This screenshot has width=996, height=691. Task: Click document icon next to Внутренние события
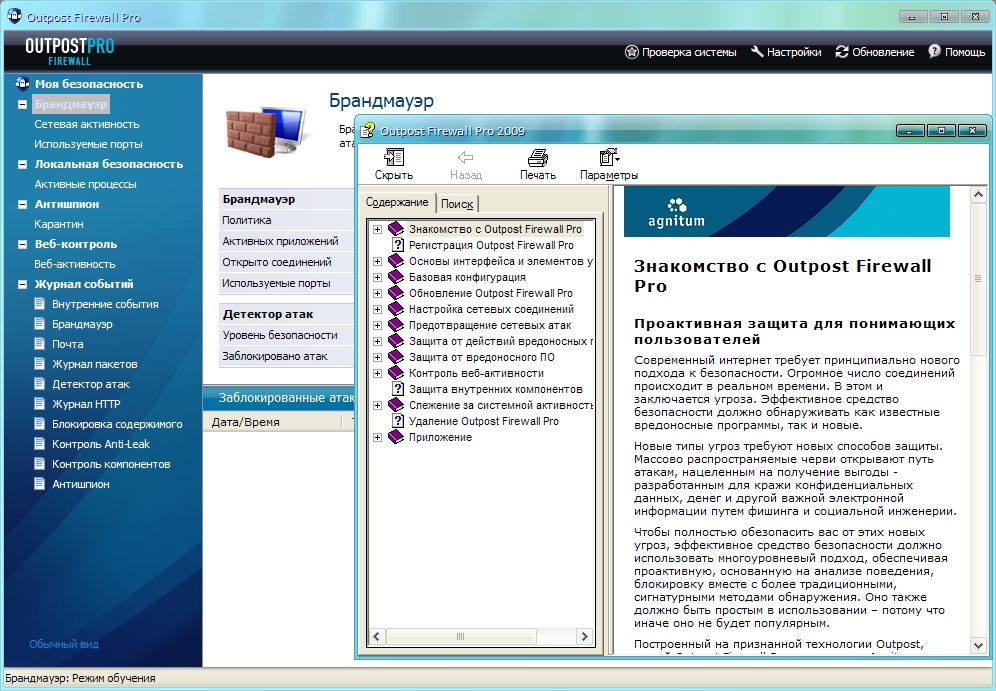[x=40, y=304]
